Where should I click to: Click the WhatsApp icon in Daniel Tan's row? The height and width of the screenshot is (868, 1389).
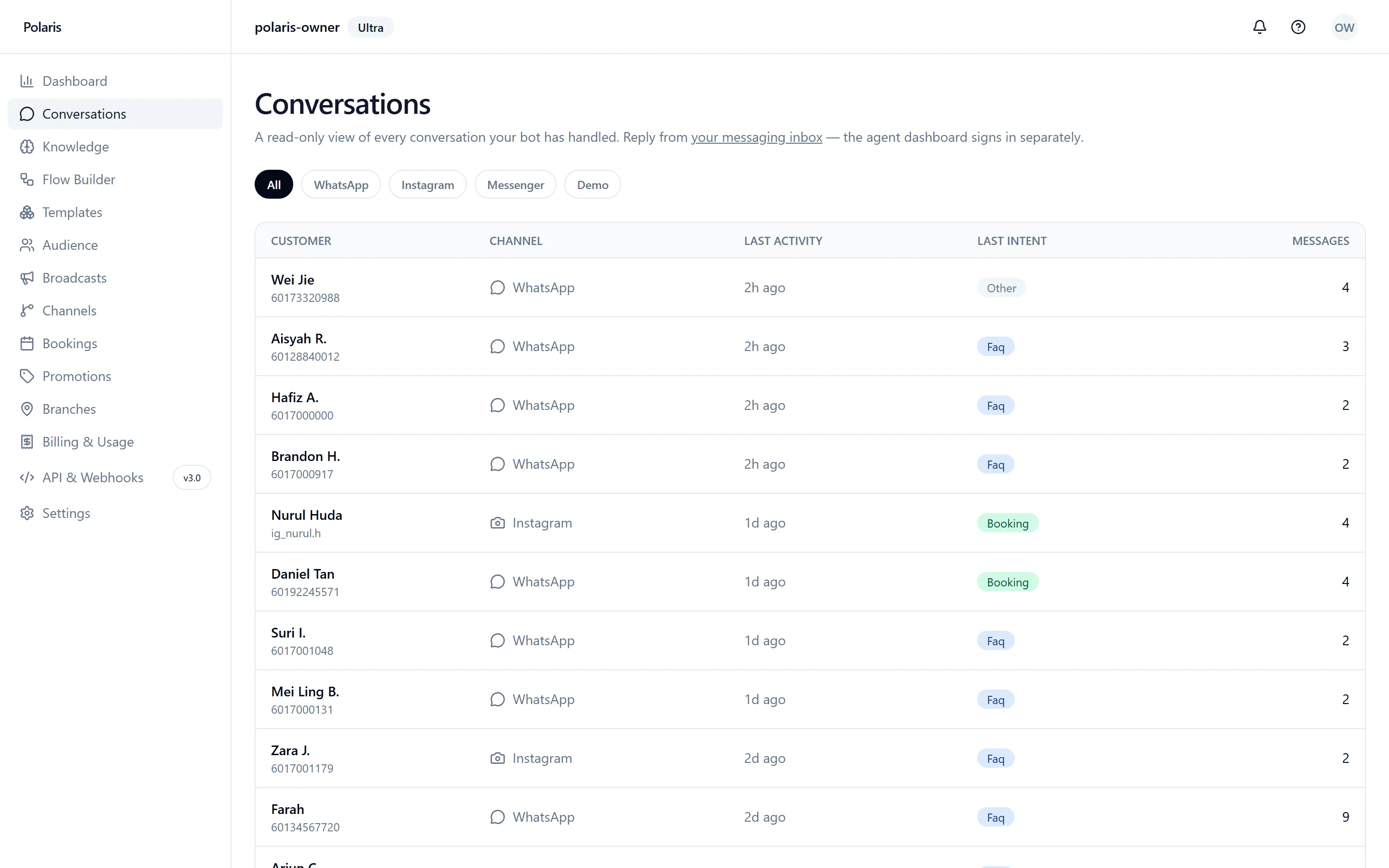[497, 582]
